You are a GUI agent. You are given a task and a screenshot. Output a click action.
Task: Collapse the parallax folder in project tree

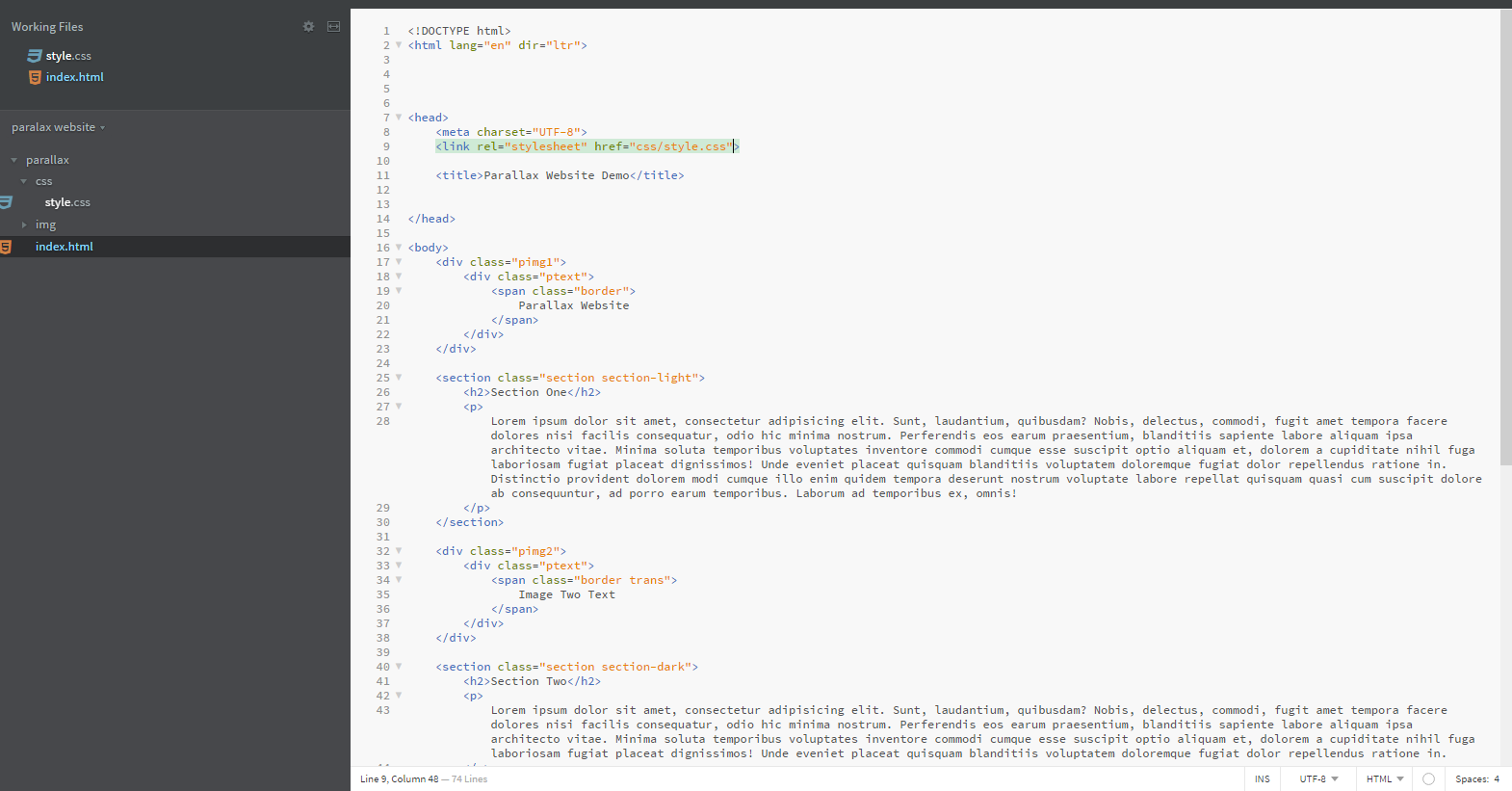13,160
